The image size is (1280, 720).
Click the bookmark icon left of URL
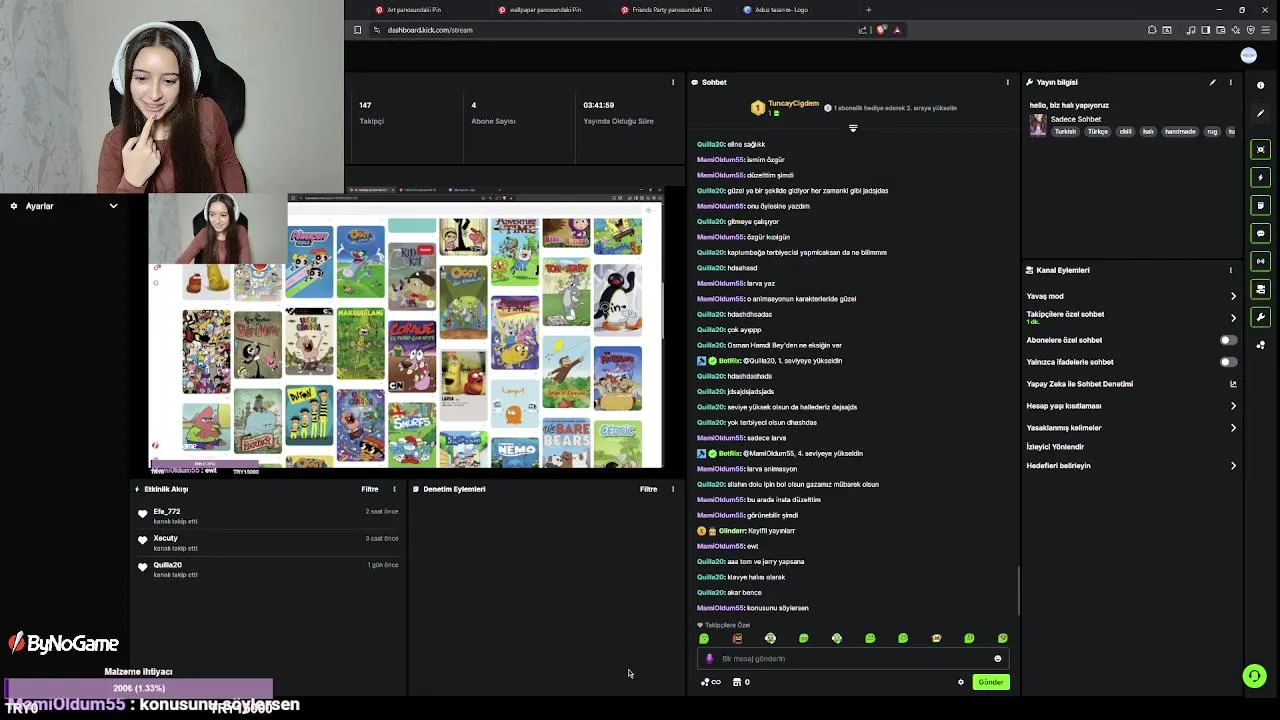coord(357,30)
